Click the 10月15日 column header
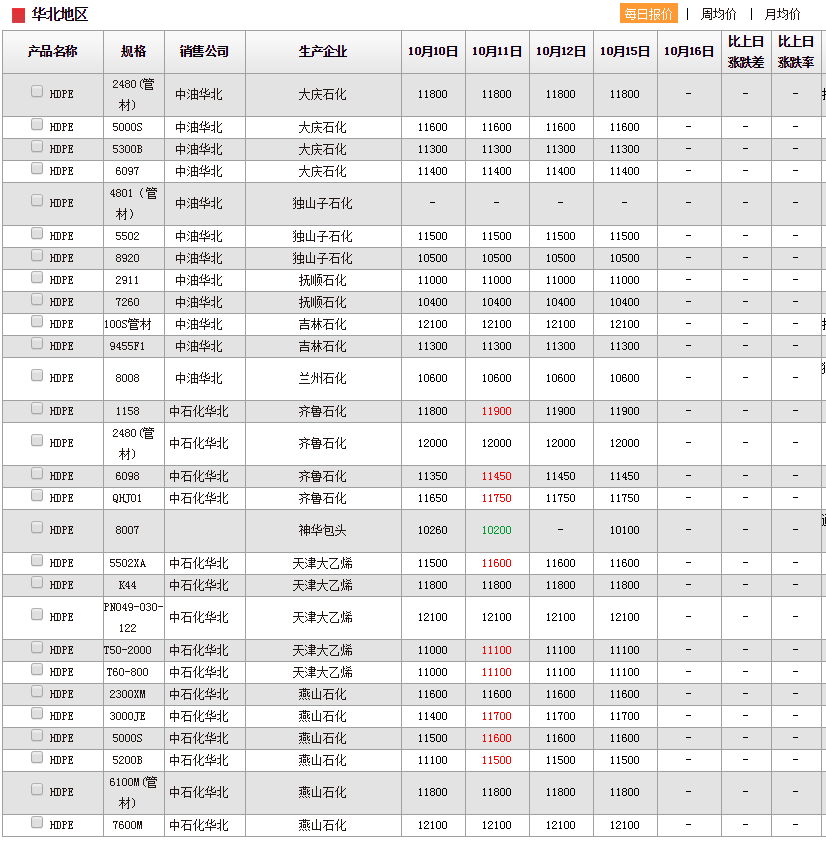 click(x=625, y=52)
